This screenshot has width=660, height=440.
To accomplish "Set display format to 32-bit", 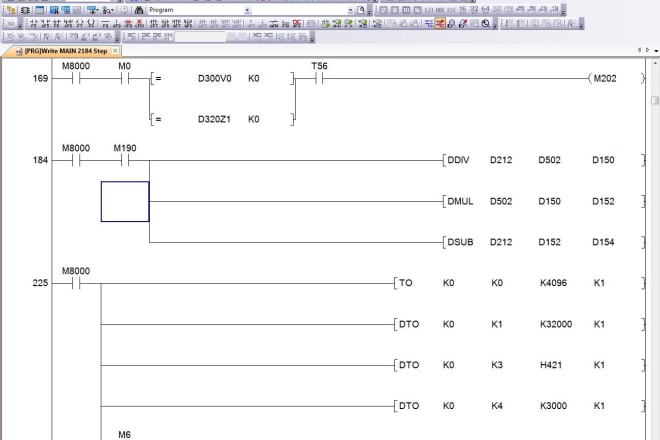I will [474, 9].
